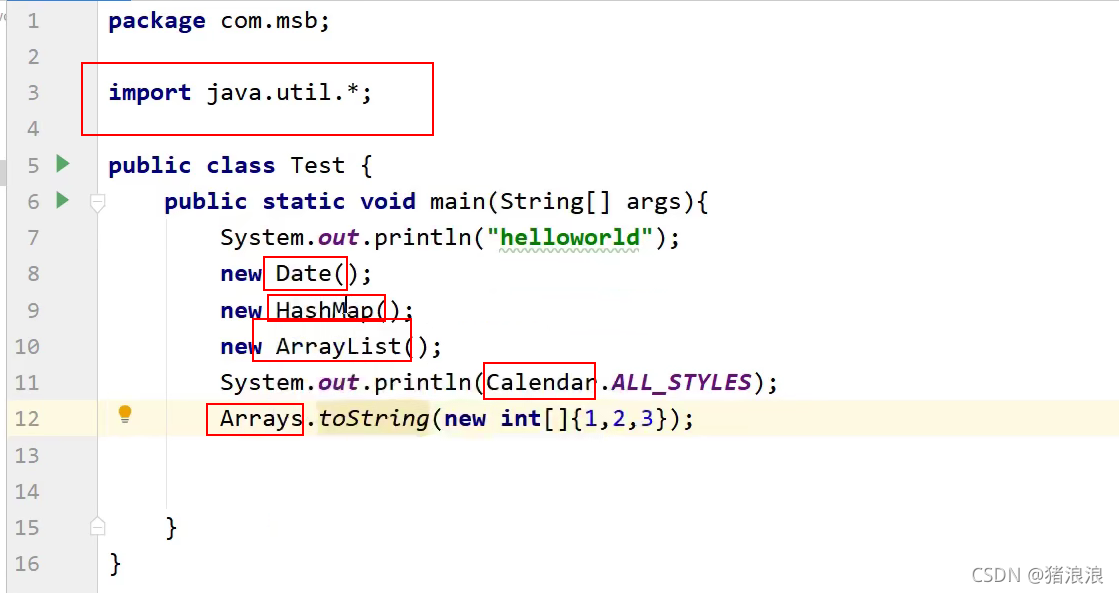Click line number 16 in the gutter
The width and height of the screenshot is (1119, 593).
click(x=27, y=564)
